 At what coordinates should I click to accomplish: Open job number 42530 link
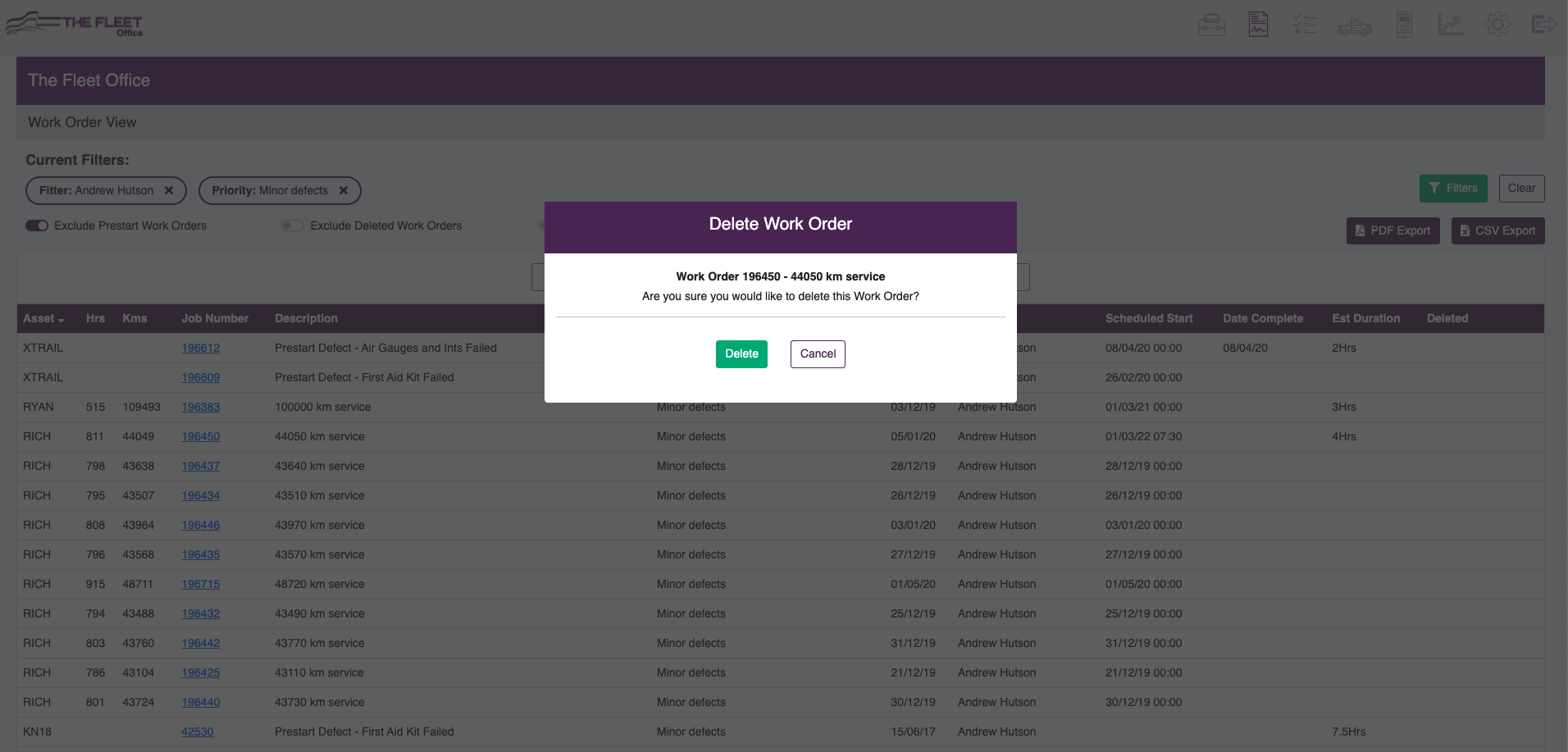tap(198, 731)
